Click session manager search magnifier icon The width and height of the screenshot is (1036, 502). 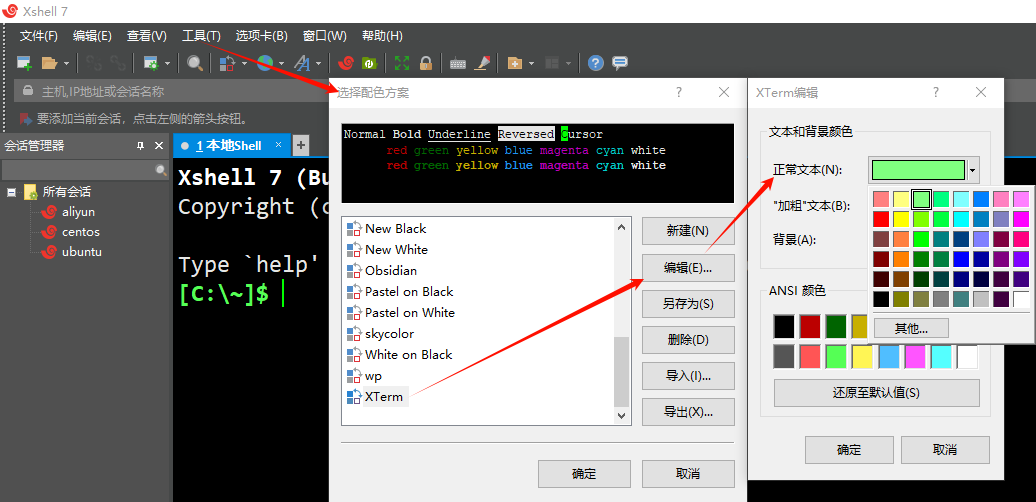[x=161, y=170]
